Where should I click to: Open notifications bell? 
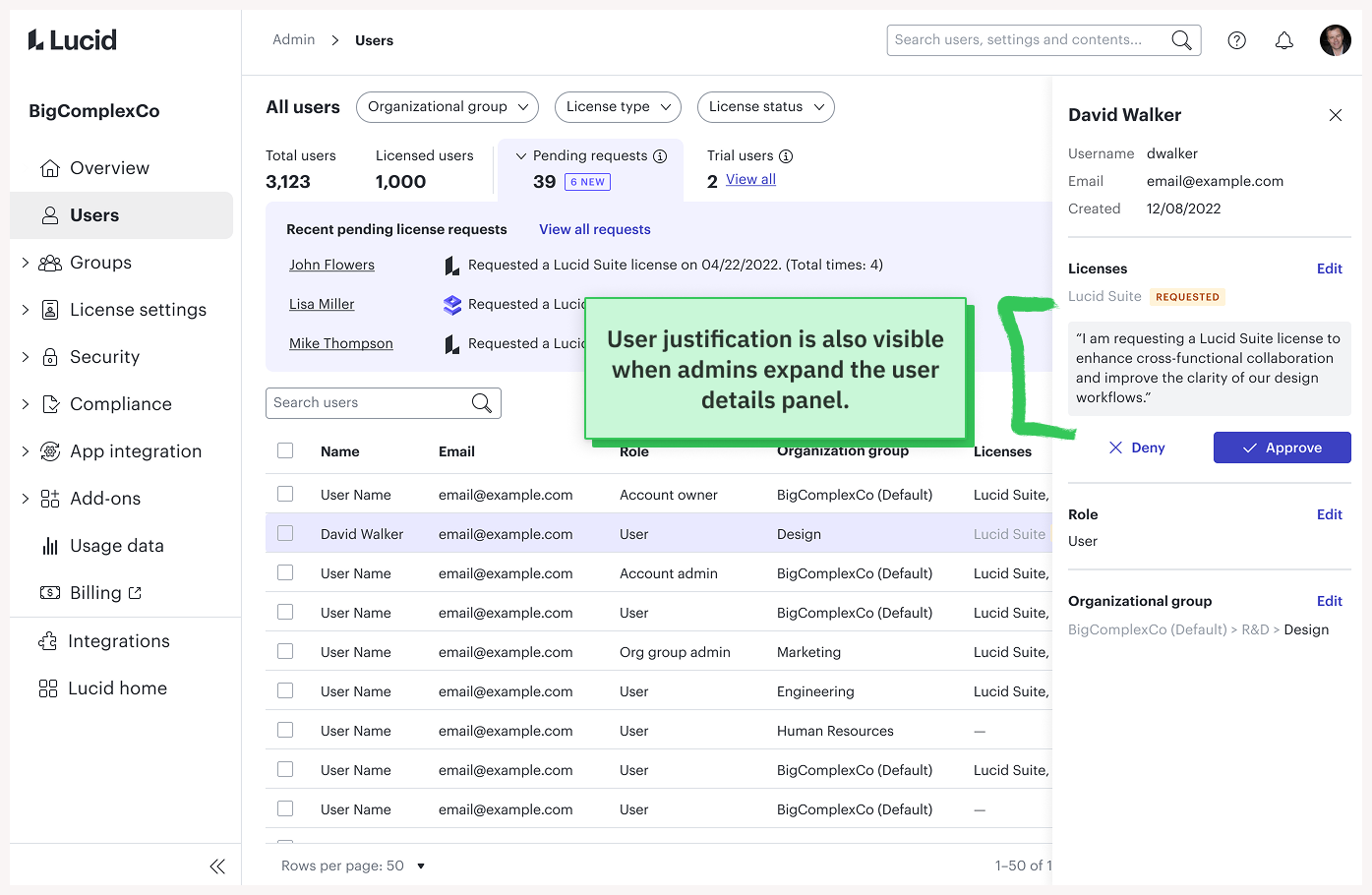(1284, 40)
